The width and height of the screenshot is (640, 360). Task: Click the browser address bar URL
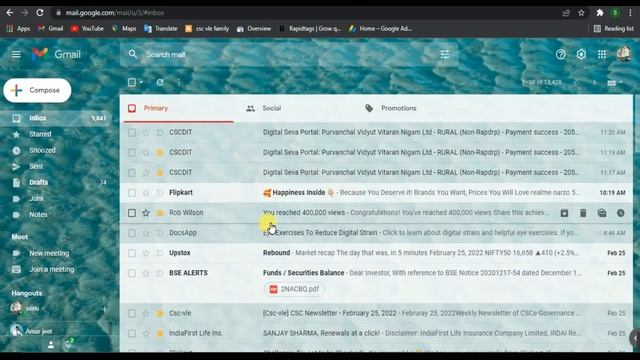click(115, 13)
